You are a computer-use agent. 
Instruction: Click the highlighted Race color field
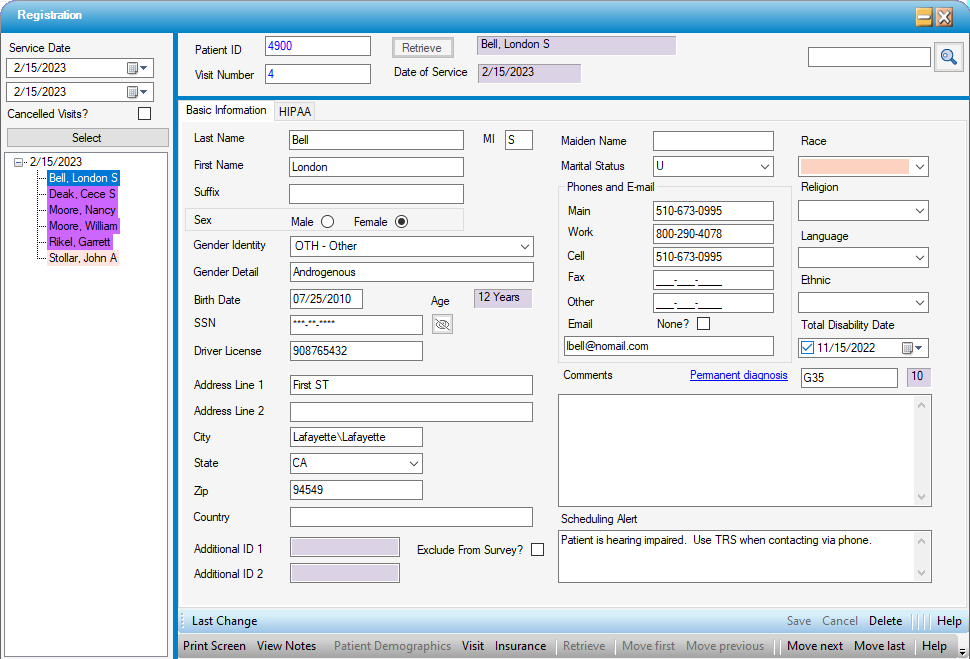(x=853, y=167)
